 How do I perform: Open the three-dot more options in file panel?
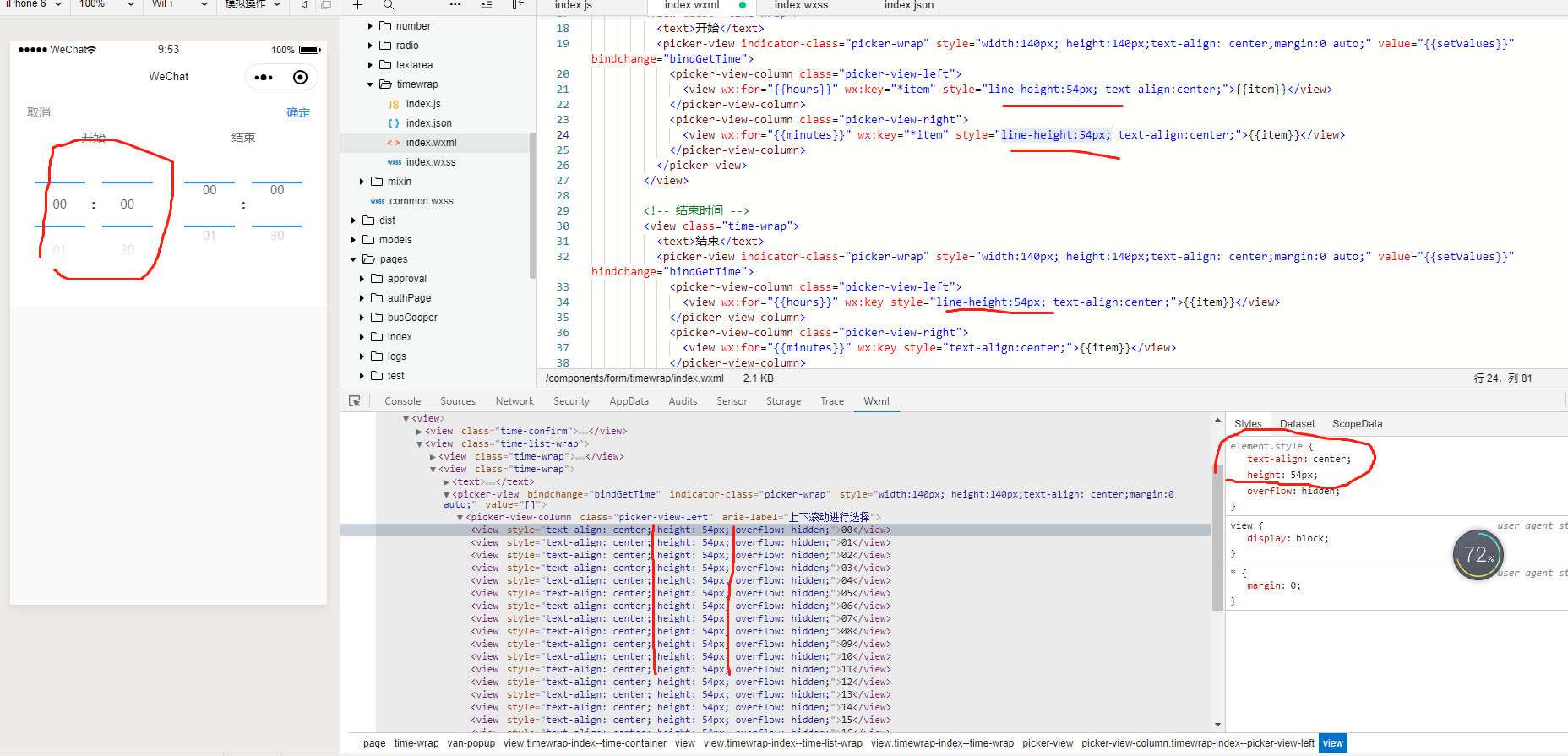coord(455,5)
